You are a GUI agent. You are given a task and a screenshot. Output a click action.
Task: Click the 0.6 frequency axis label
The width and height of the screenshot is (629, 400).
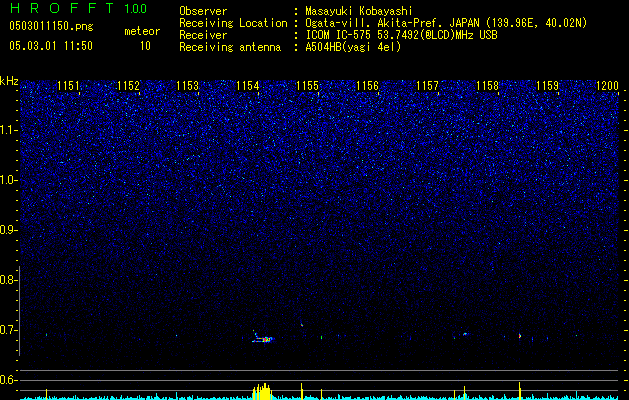(9, 380)
